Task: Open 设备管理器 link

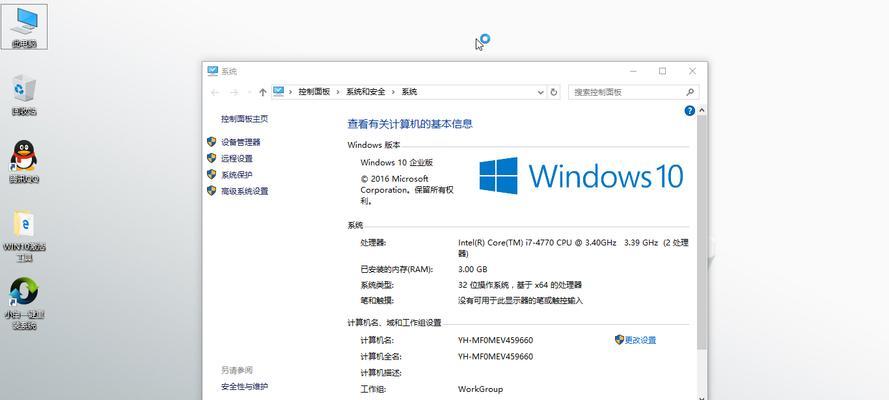Action: click(241, 142)
